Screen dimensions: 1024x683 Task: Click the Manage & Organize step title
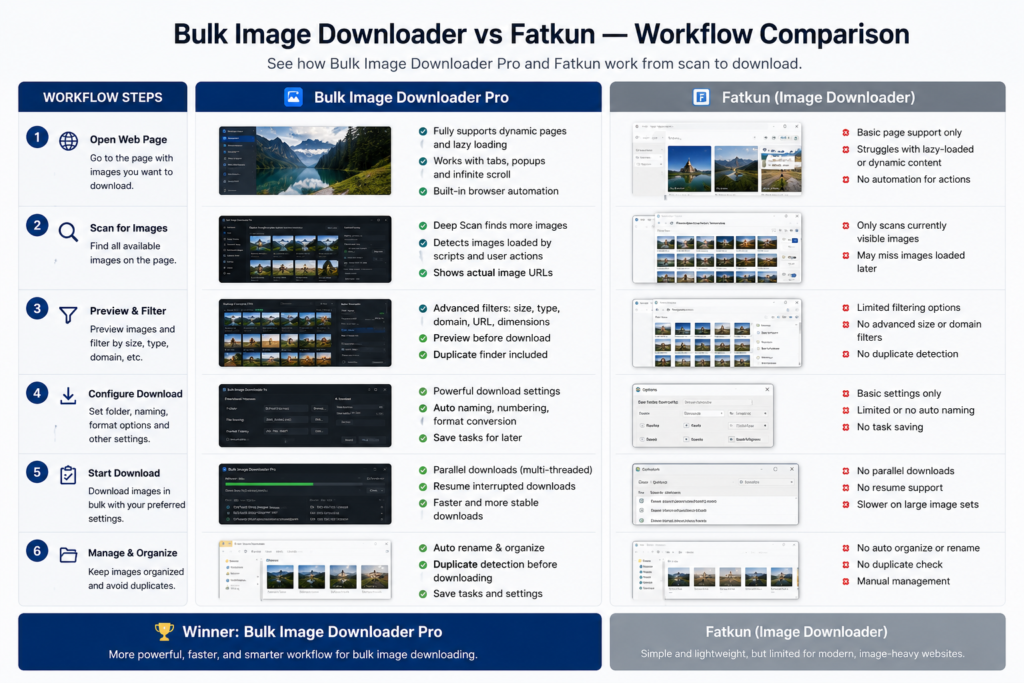133,552
